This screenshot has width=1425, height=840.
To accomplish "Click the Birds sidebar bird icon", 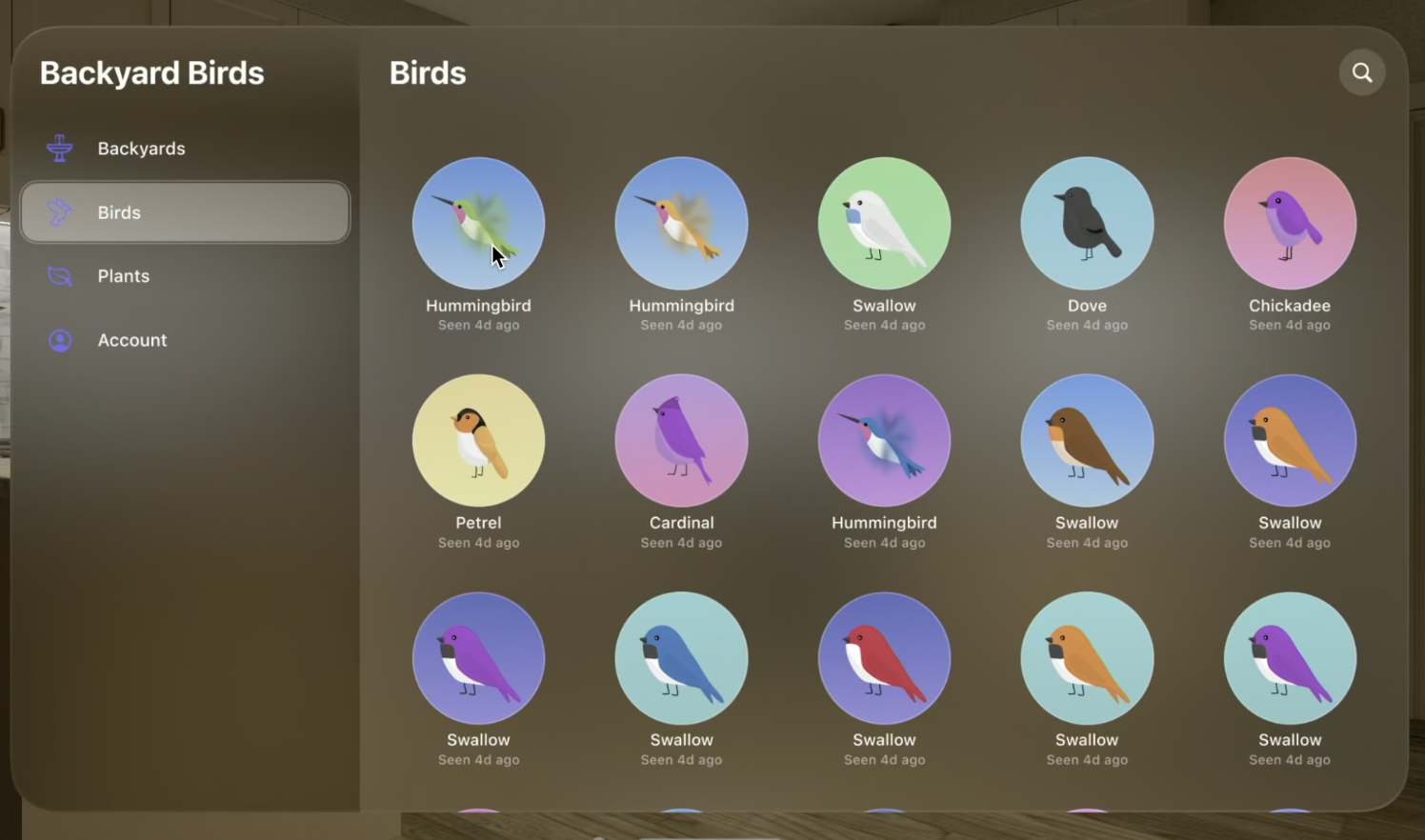I will click(60, 212).
